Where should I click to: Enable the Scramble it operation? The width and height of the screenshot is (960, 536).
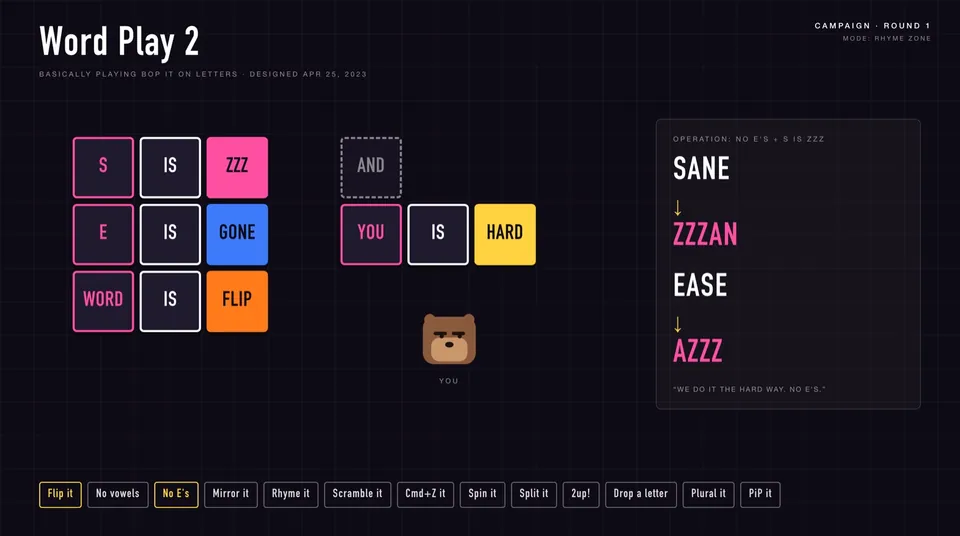(x=358, y=494)
